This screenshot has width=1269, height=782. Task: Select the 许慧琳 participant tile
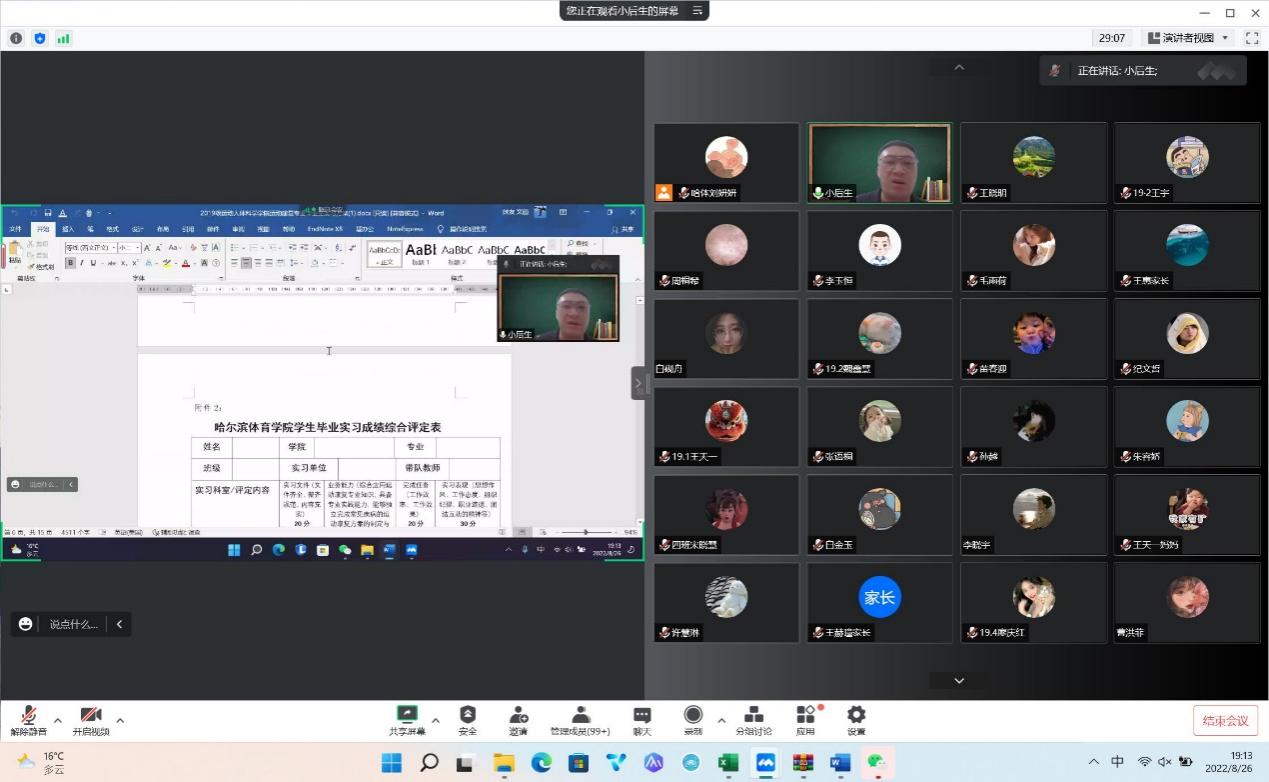click(x=726, y=602)
